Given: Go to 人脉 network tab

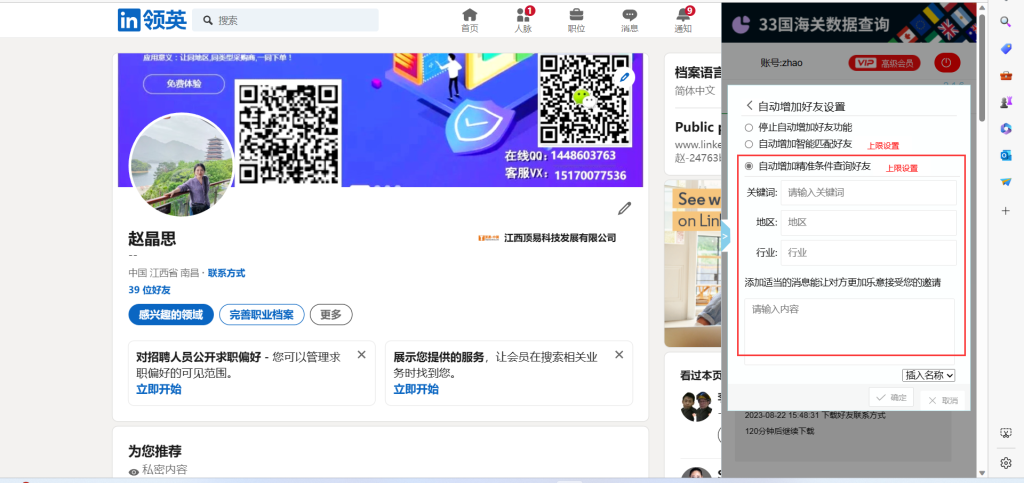Looking at the screenshot, I should pyautogui.click(x=523, y=19).
